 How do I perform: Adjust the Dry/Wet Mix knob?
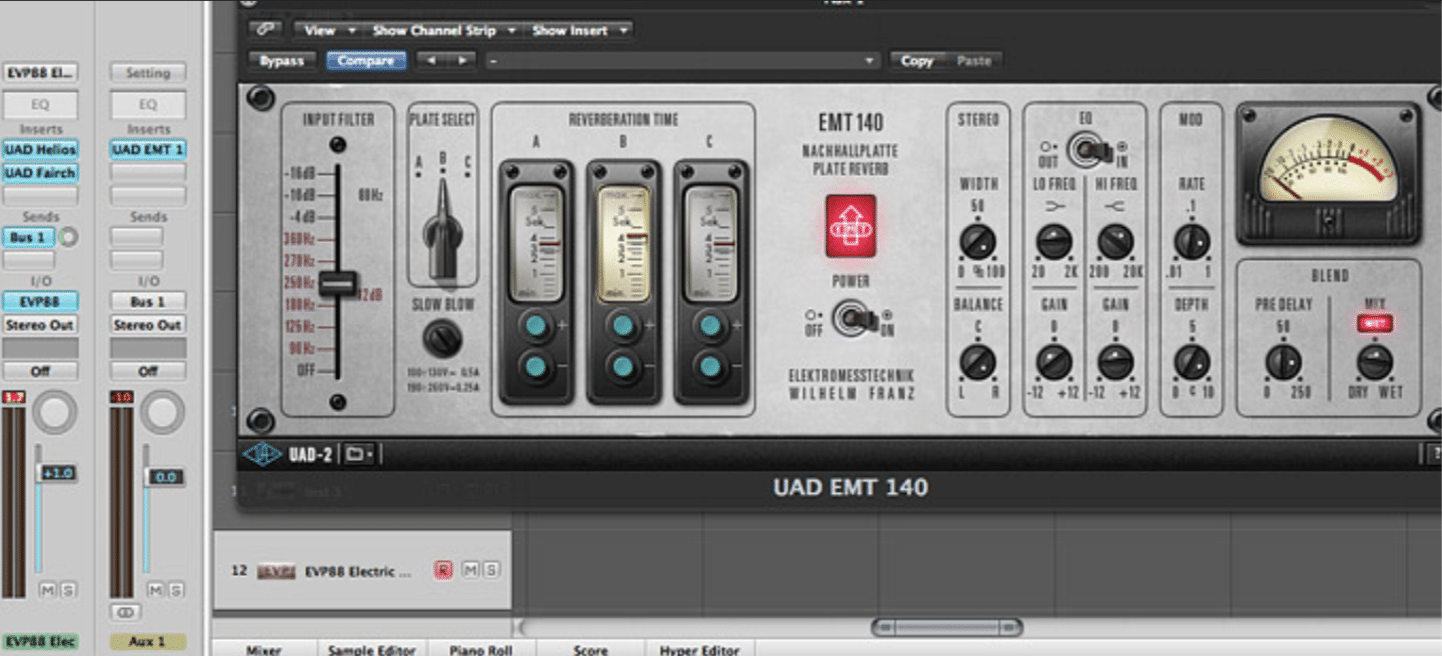(x=1375, y=362)
